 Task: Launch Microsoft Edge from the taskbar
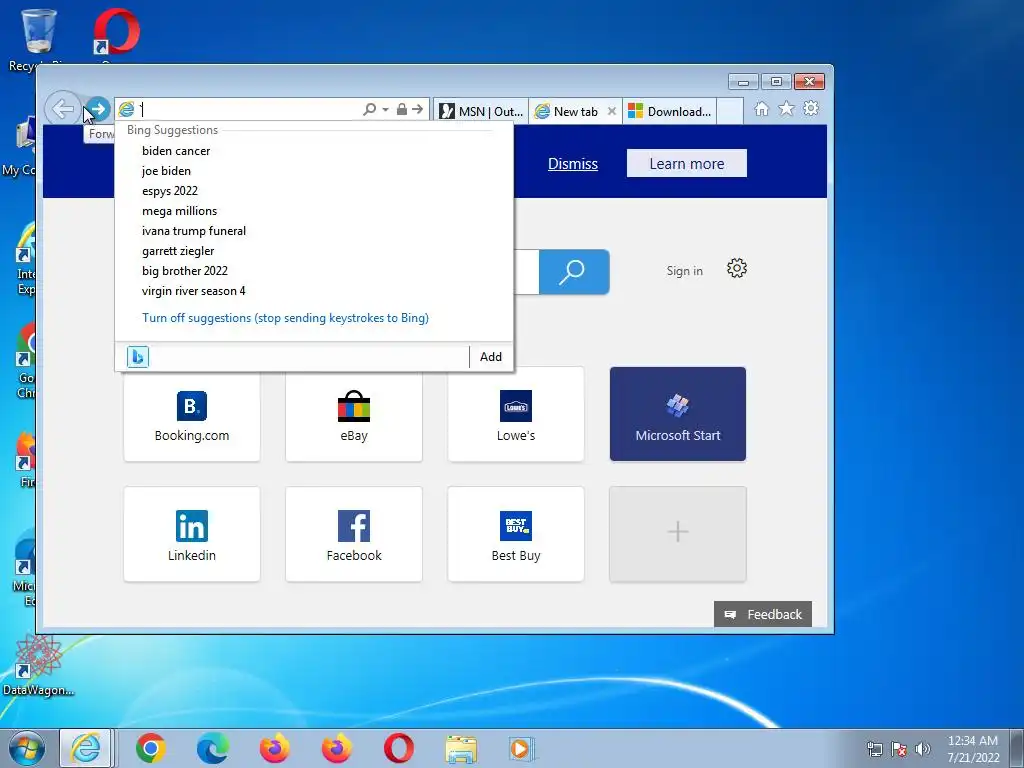[213, 748]
